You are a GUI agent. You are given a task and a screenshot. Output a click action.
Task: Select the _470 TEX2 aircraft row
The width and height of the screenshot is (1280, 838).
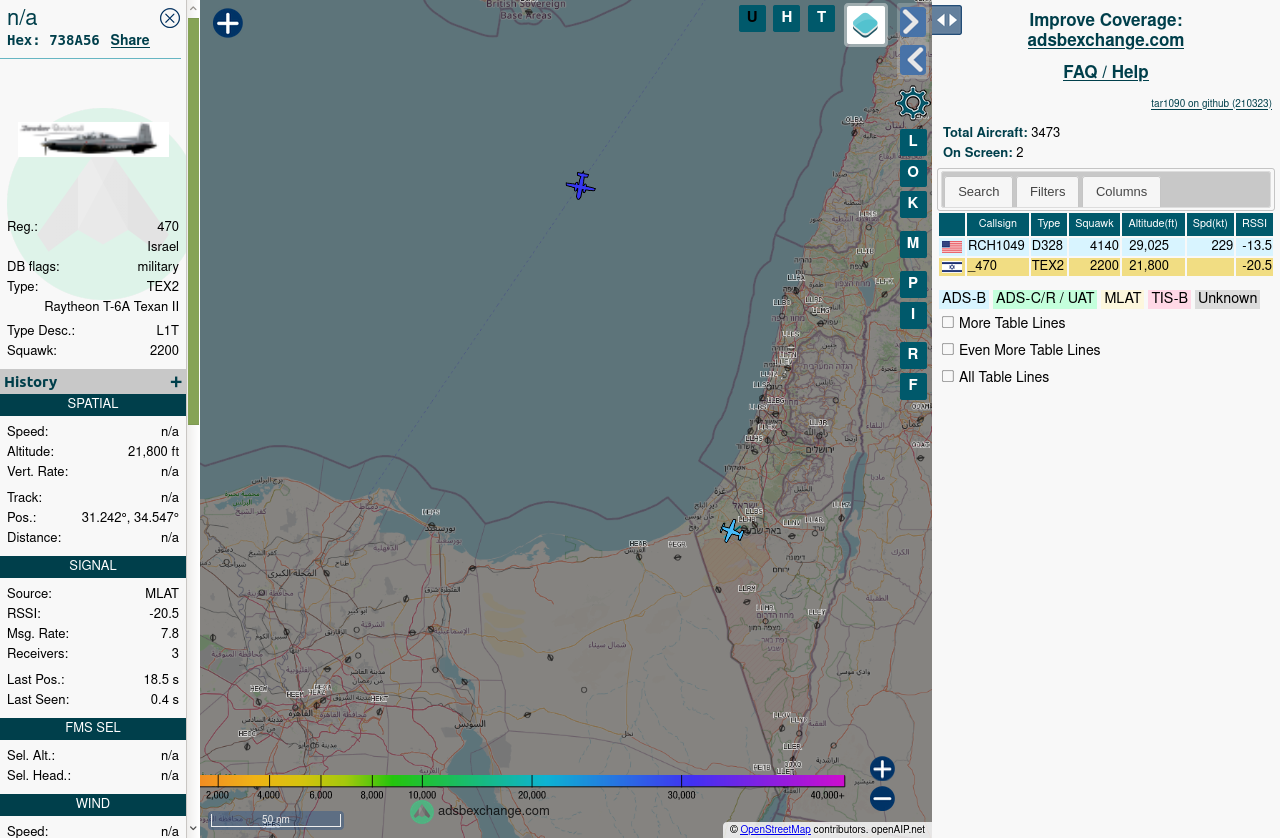1106,266
